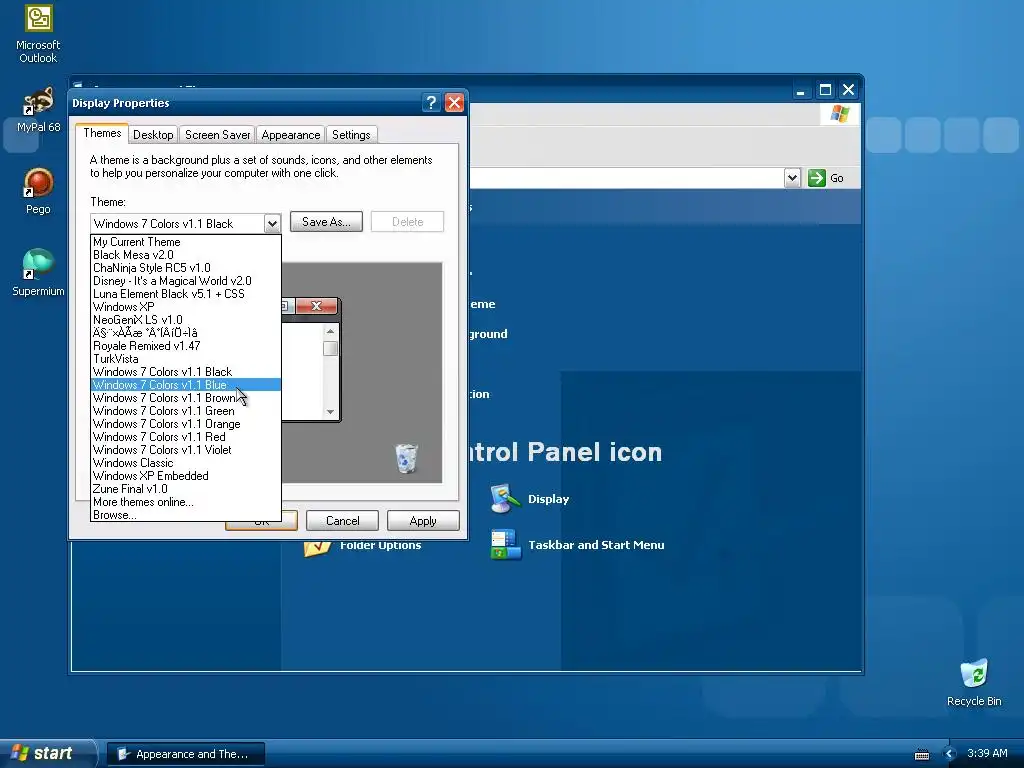
Task: Click the Appearance and Themes taskbar button
Action: tap(185, 754)
